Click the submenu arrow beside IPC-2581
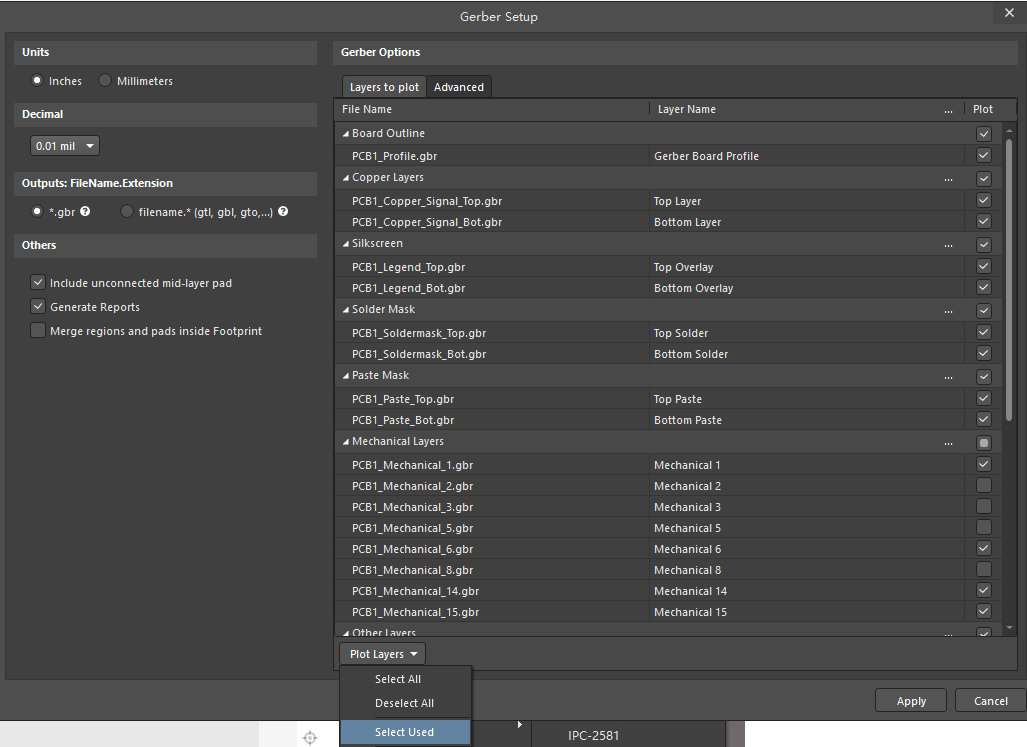This screenshot has width=1027, height=747. pos(519,725)
